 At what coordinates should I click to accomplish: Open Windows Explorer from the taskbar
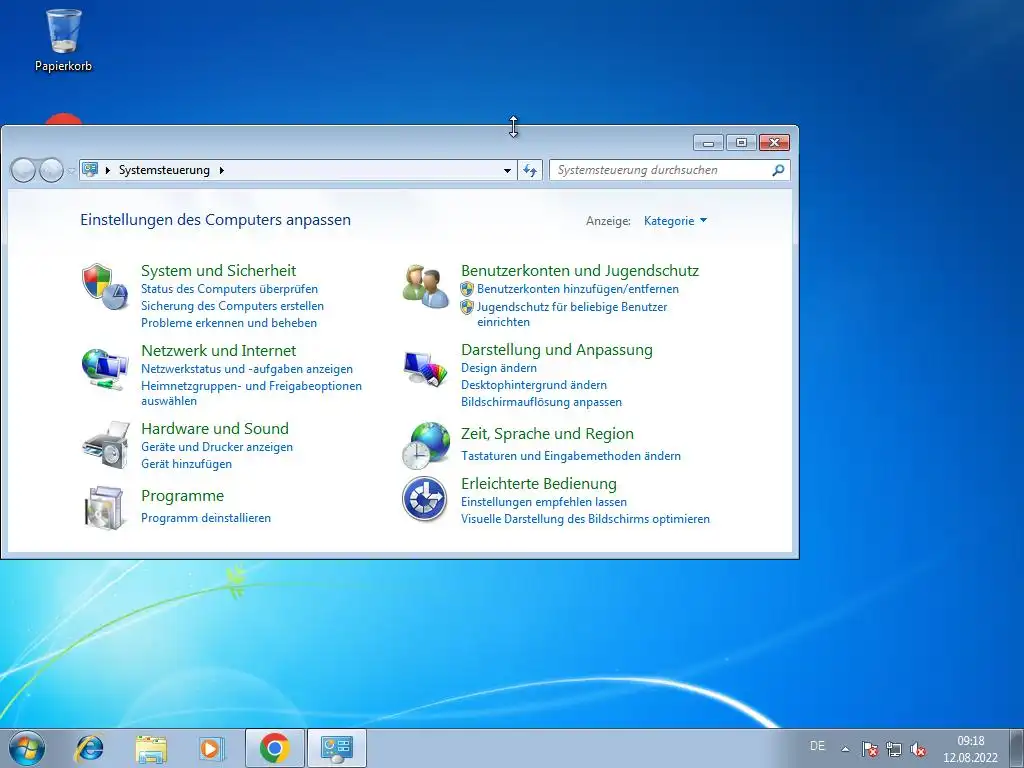pyautogui.click(x=151, y=748)
